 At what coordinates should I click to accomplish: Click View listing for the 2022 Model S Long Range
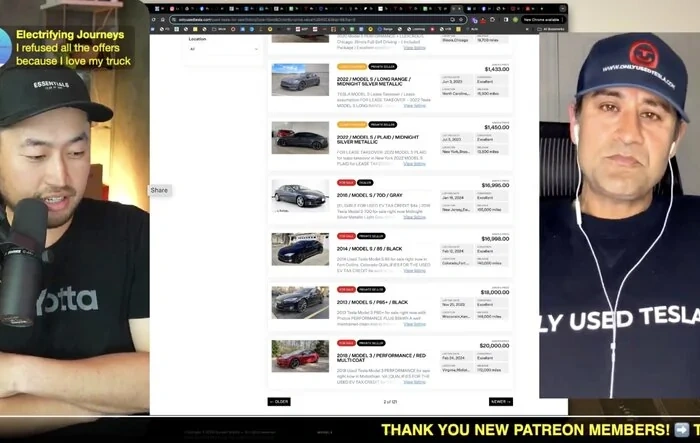414,106
